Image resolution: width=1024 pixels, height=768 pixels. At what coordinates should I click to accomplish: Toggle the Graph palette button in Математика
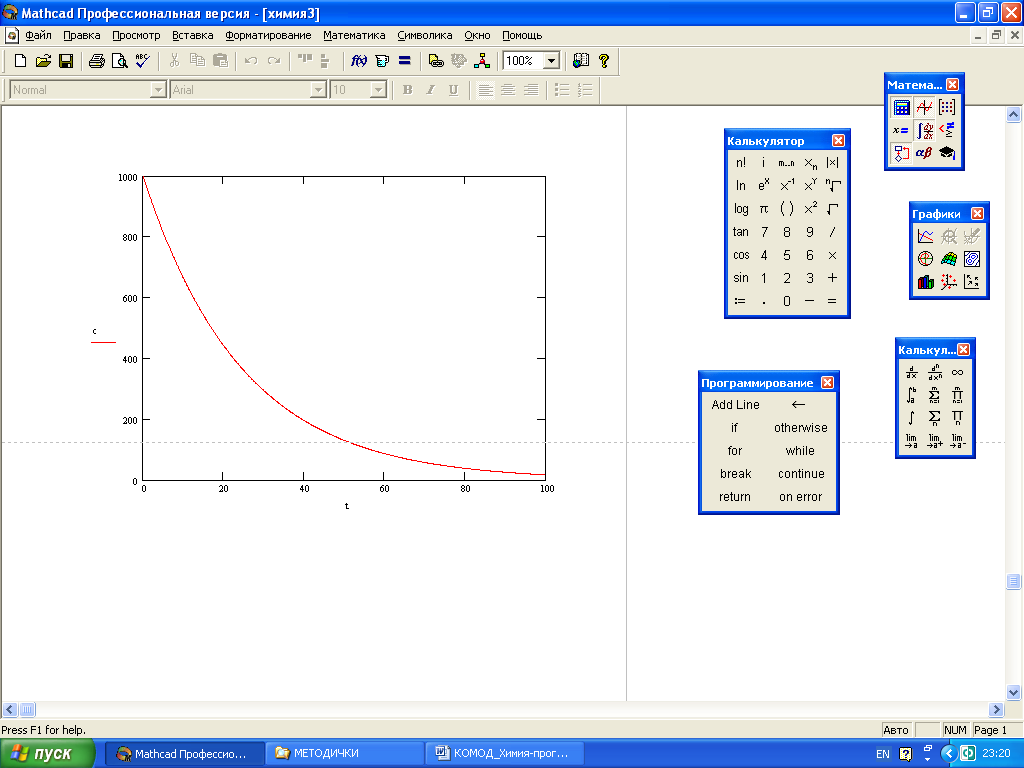(x=924, y=108)
